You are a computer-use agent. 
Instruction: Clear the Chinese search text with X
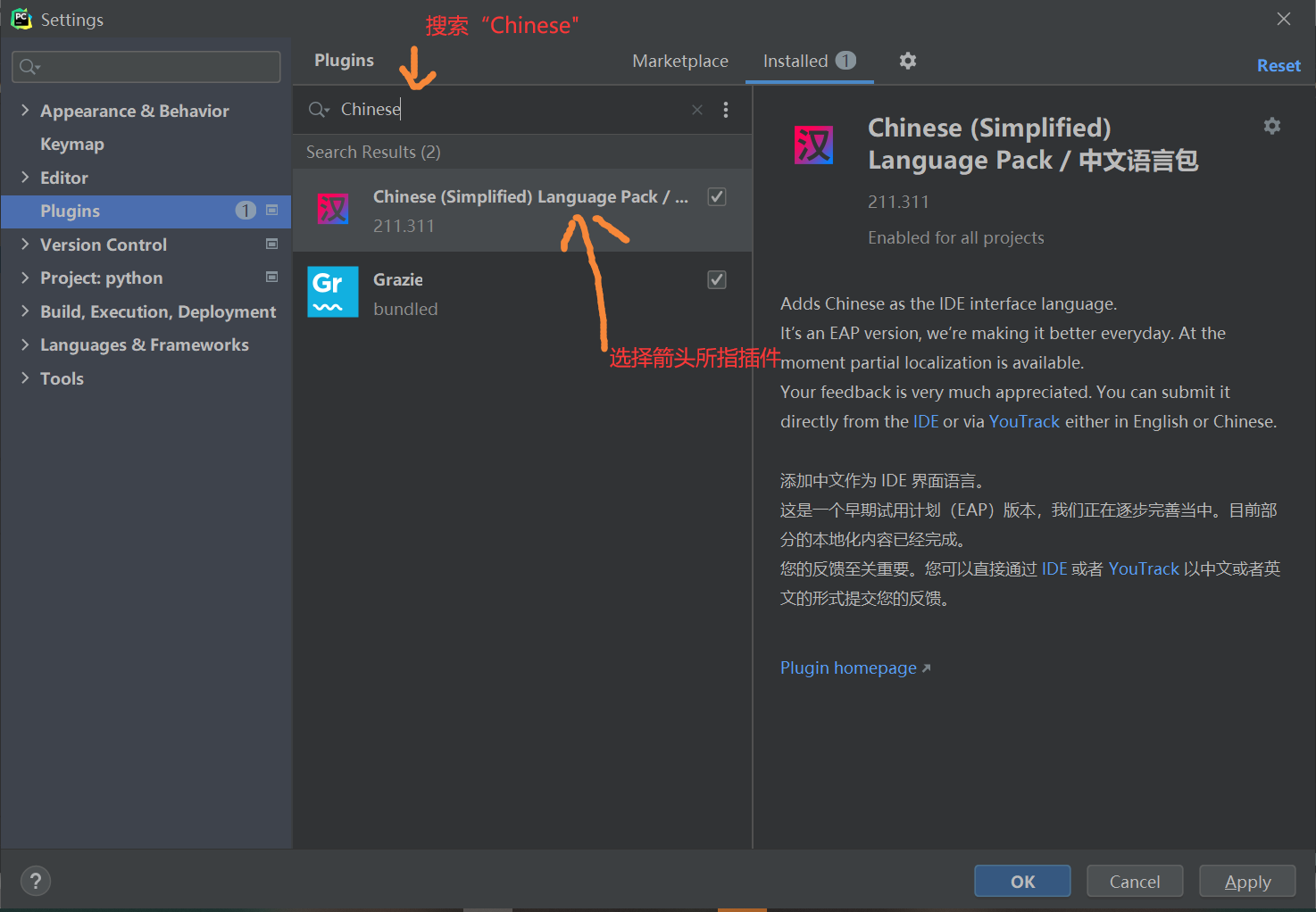697,110
